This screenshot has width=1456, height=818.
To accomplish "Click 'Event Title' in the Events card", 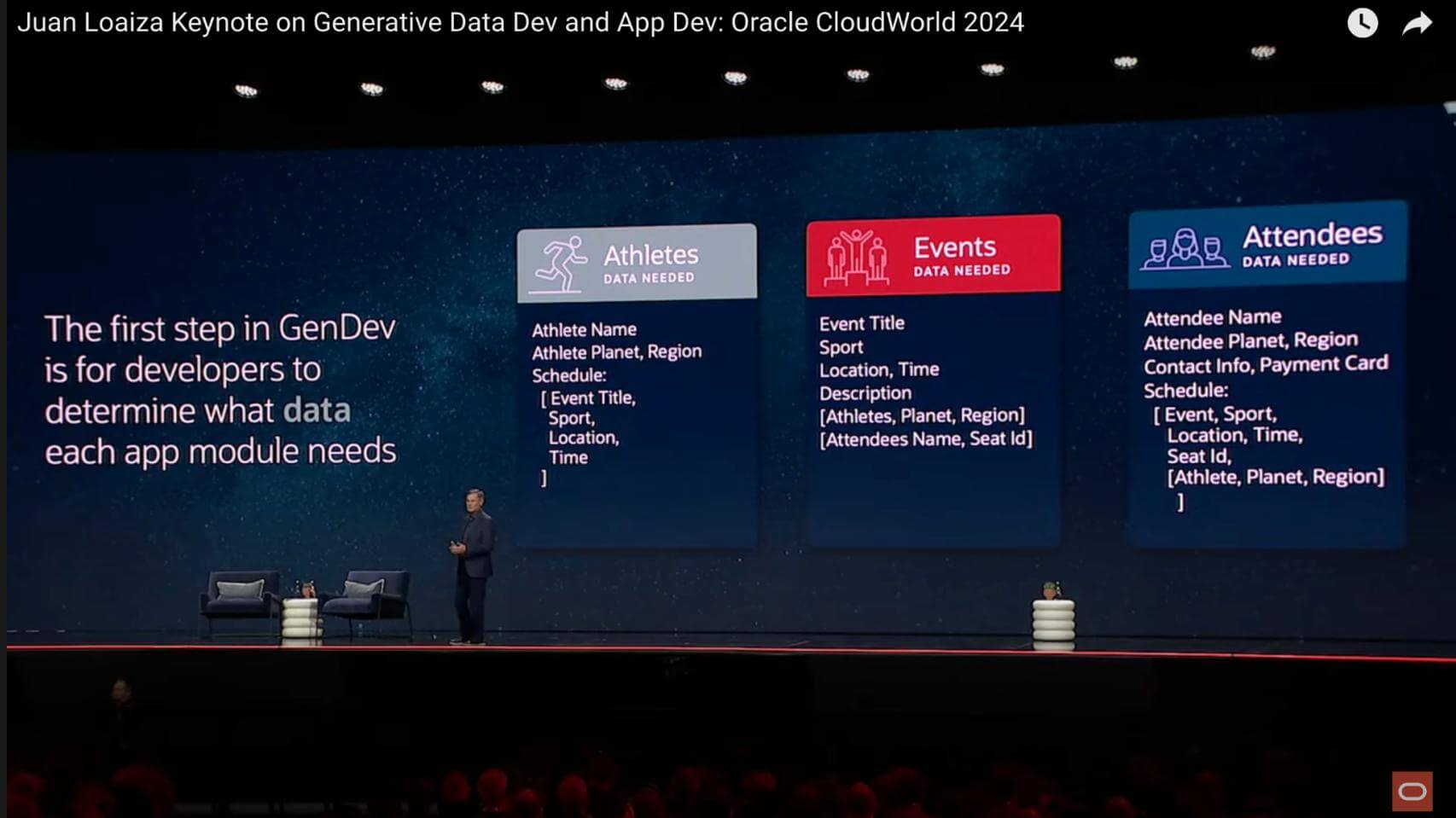I will point(861,323).
